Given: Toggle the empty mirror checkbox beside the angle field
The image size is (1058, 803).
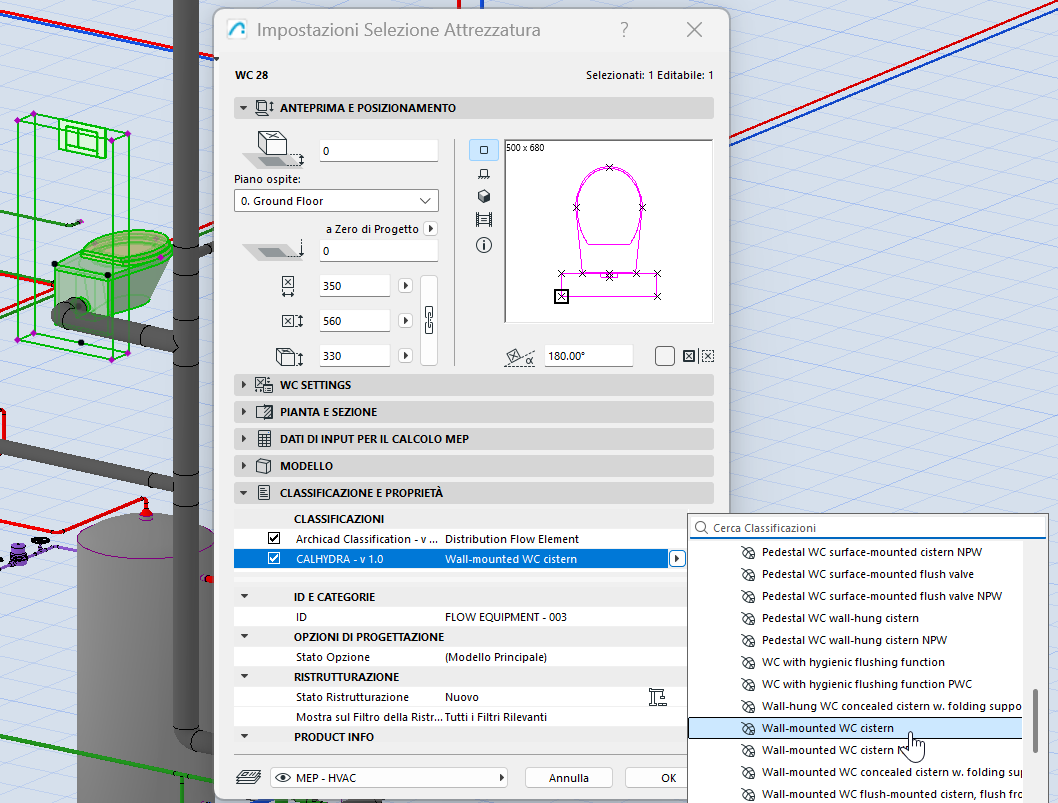Looking at the screenshot, I should coord(665,356).
